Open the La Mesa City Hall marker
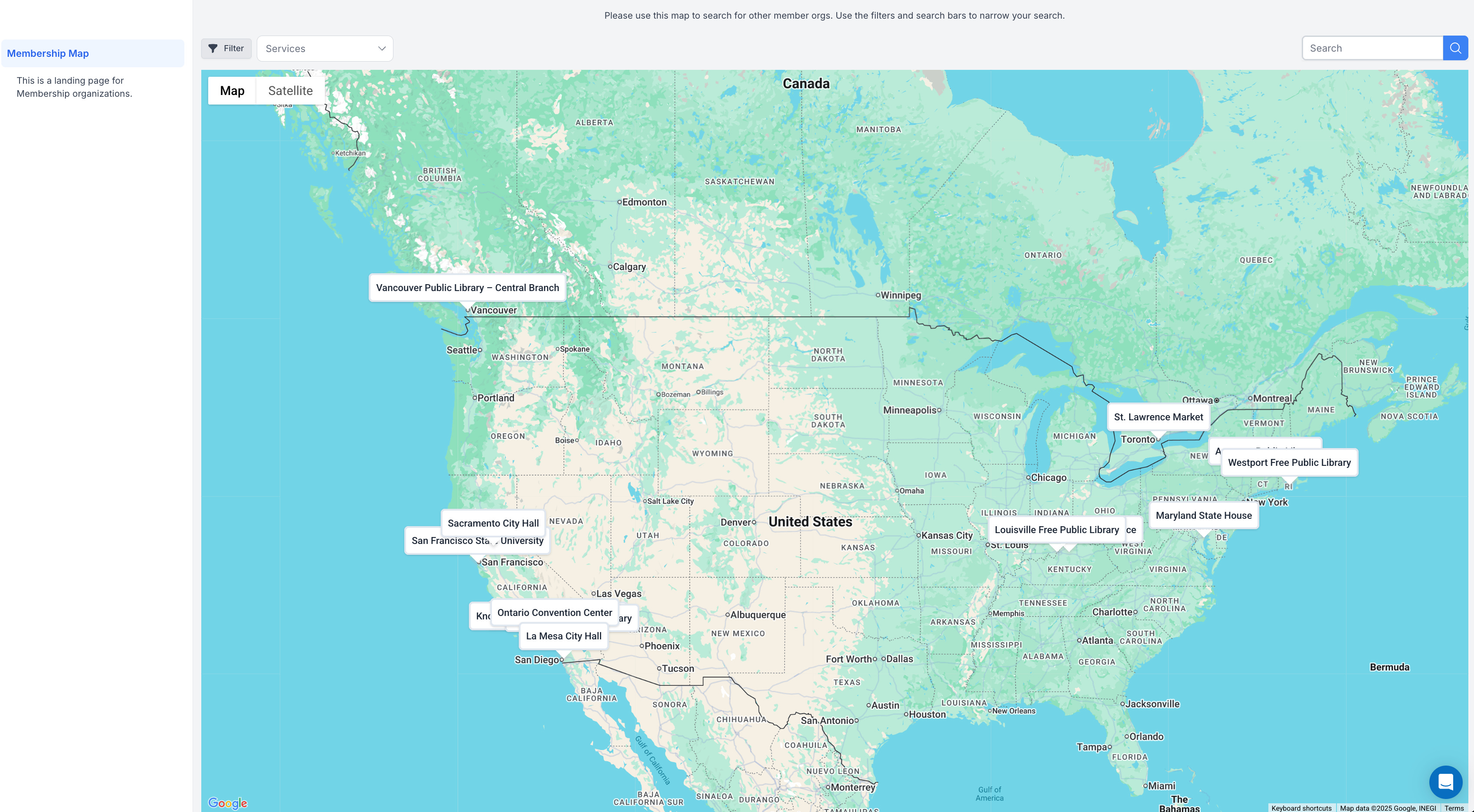Image resolution: width=1474 pixels, height=812 pixels. pyautogui.click(x=563, y=636)
